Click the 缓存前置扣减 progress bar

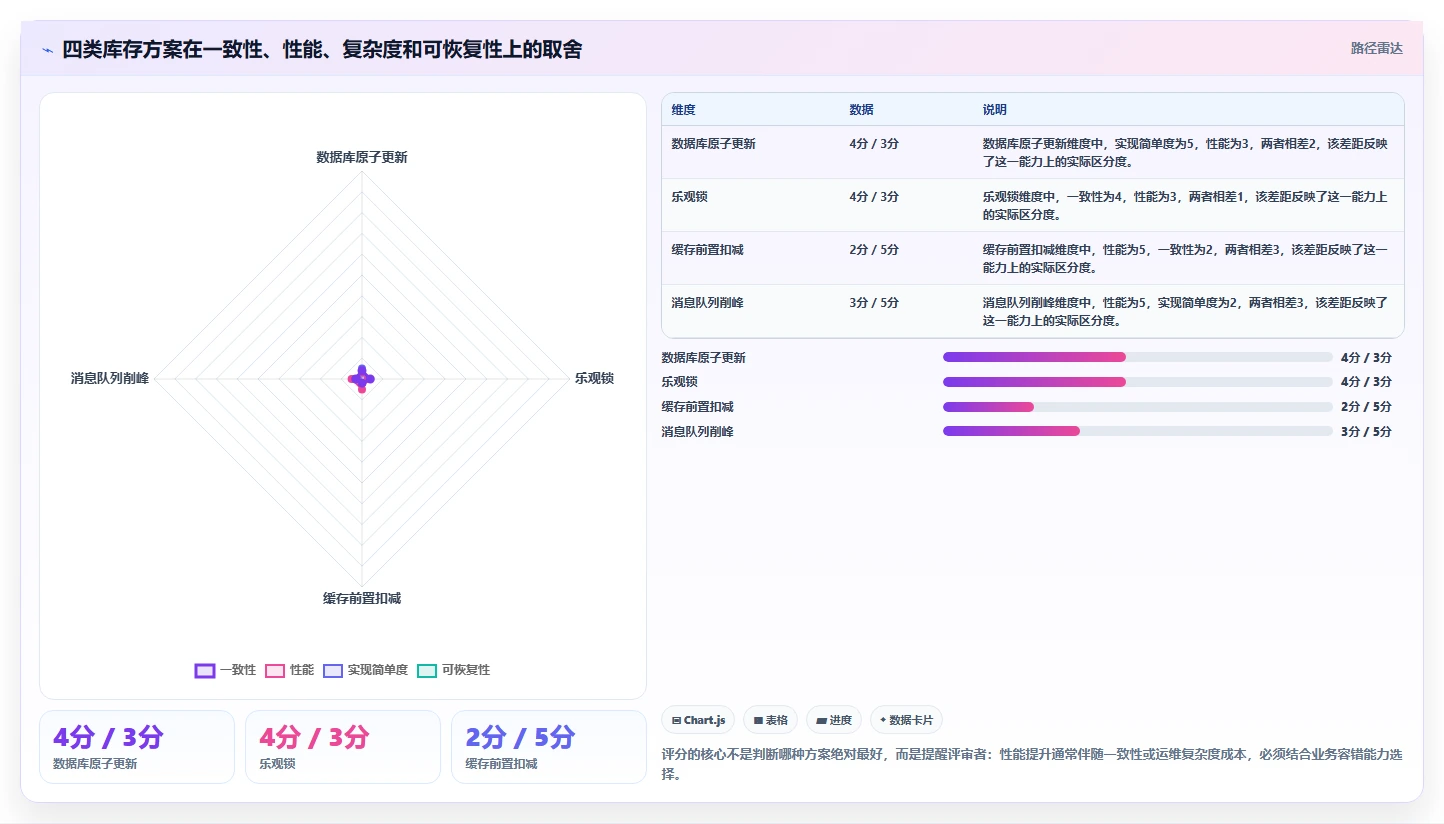pyautogui.click(x=1138, y=406)
